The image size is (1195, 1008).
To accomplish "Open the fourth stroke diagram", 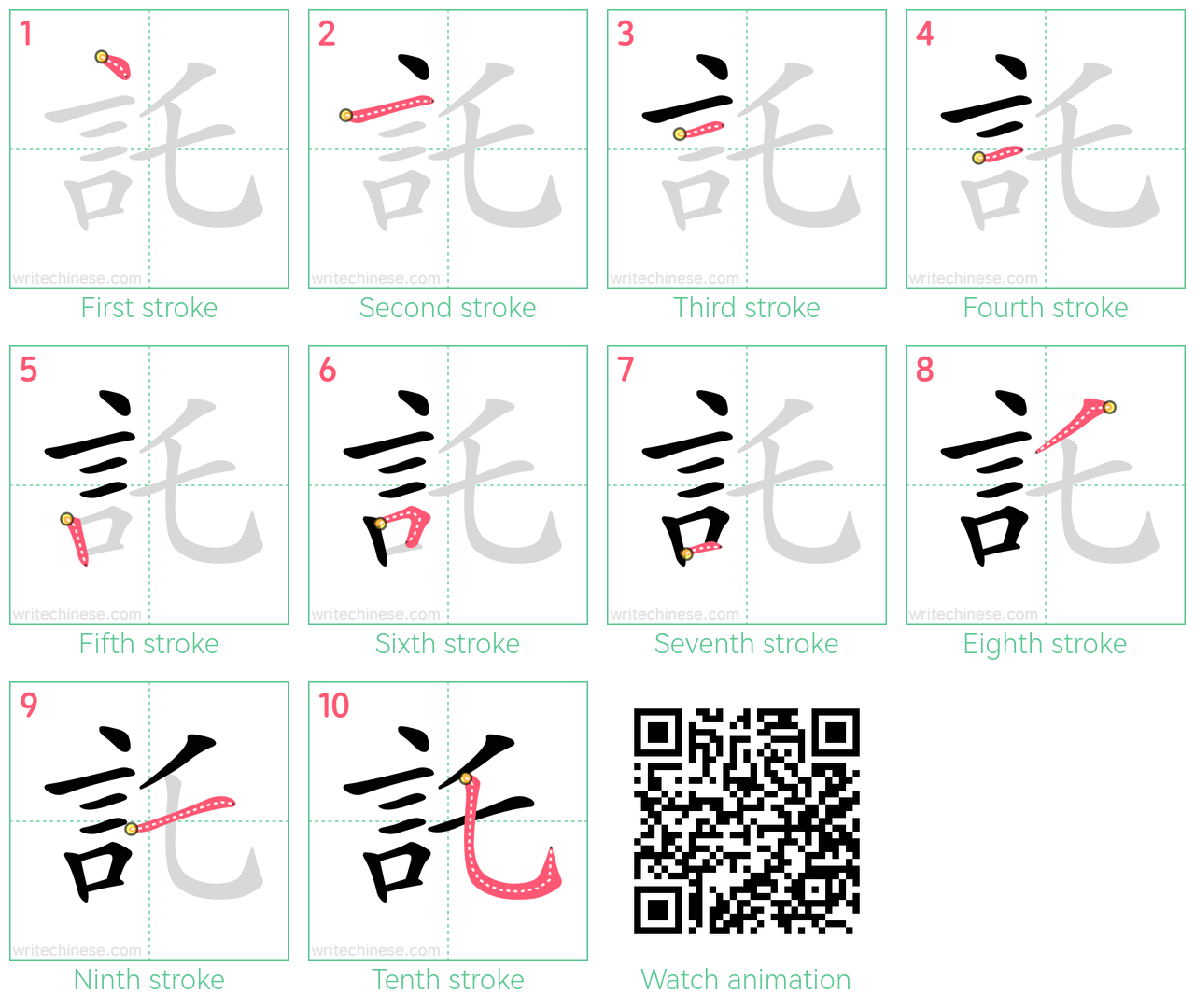I will [x=1046, y=149].
